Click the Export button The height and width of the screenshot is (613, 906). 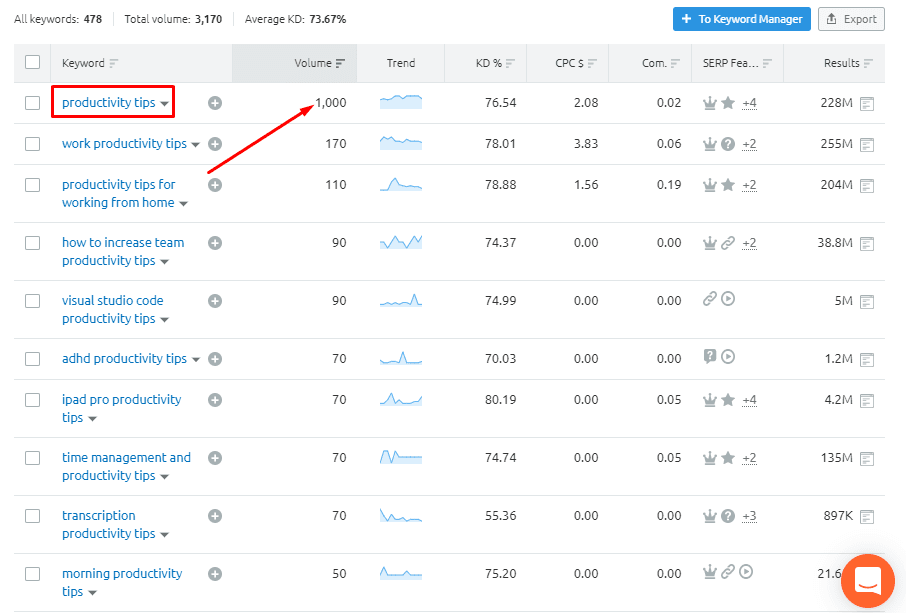click(x=851, y=19)
